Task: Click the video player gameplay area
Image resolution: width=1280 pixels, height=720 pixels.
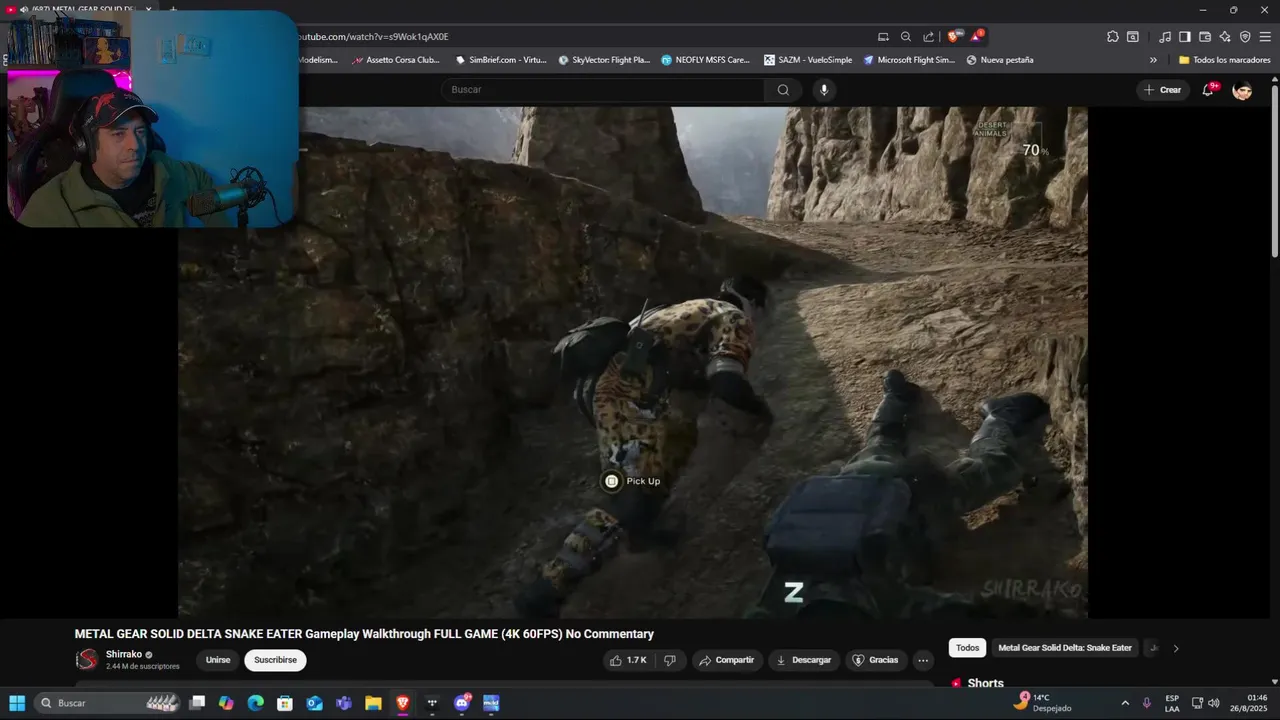Action: coord(633,362)
